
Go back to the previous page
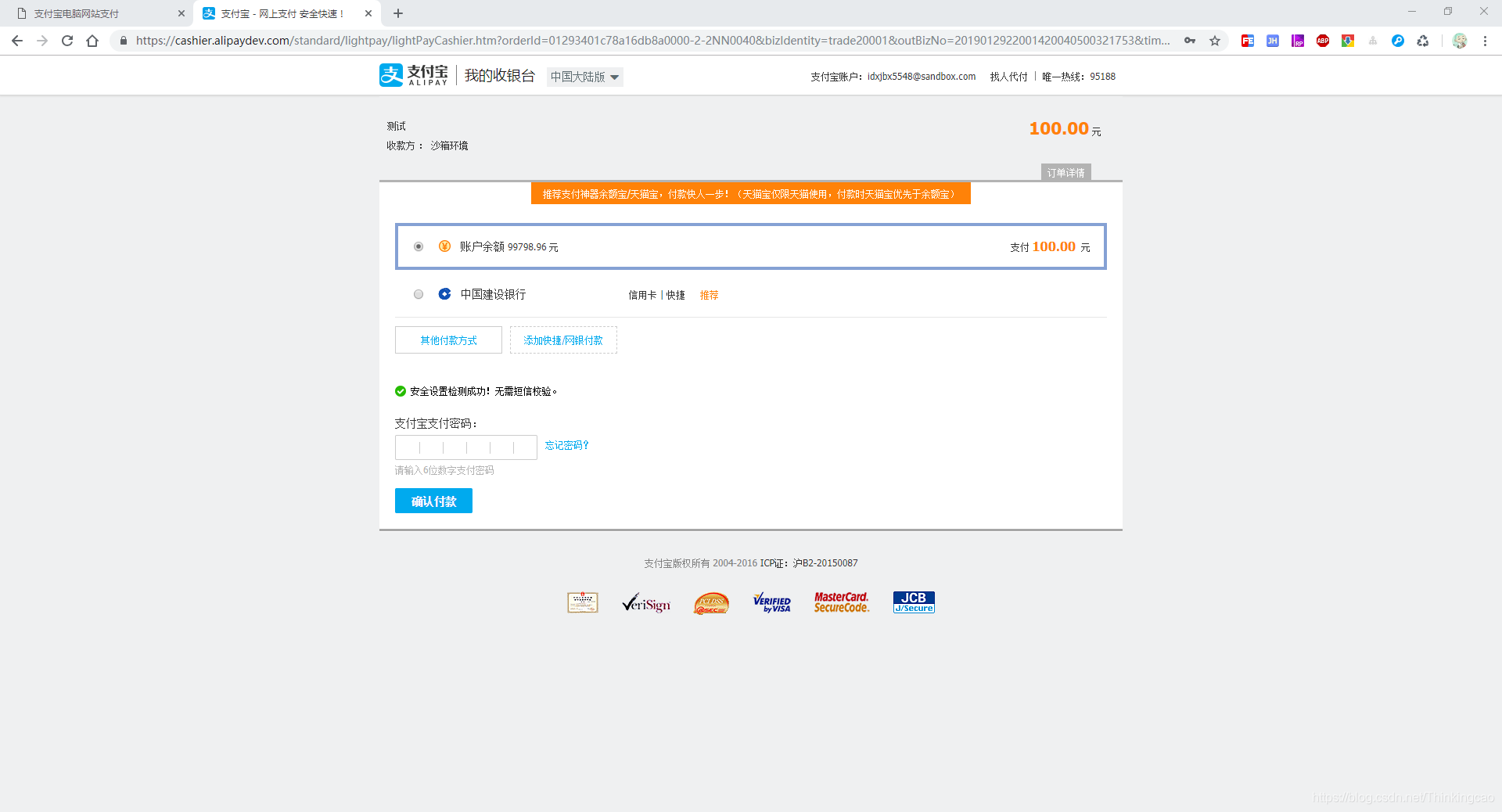(x=17, y=41)
